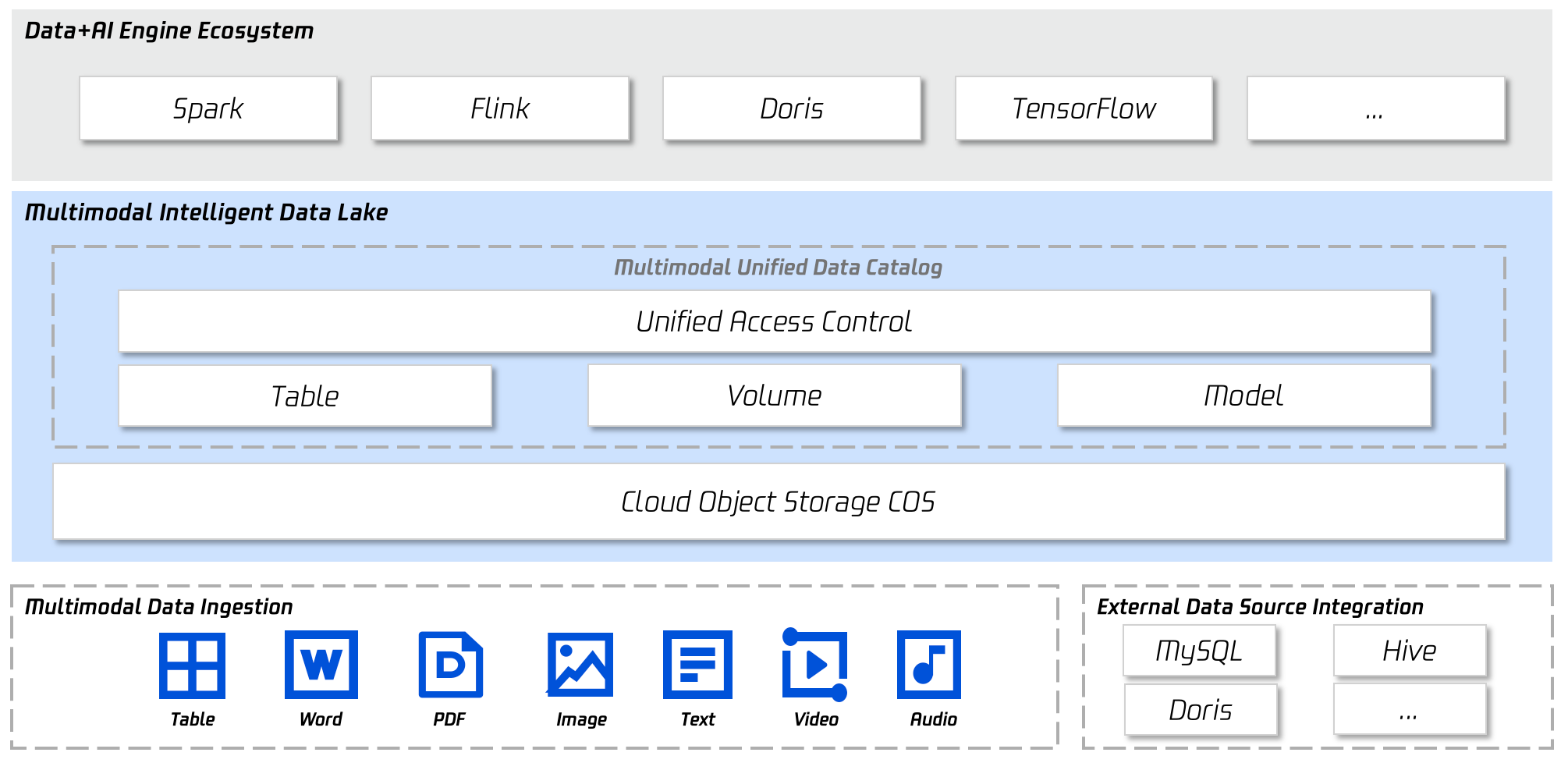1568x763 pixels.
Task: Click the 'Word' label under its icon
Action: point(321,719)
